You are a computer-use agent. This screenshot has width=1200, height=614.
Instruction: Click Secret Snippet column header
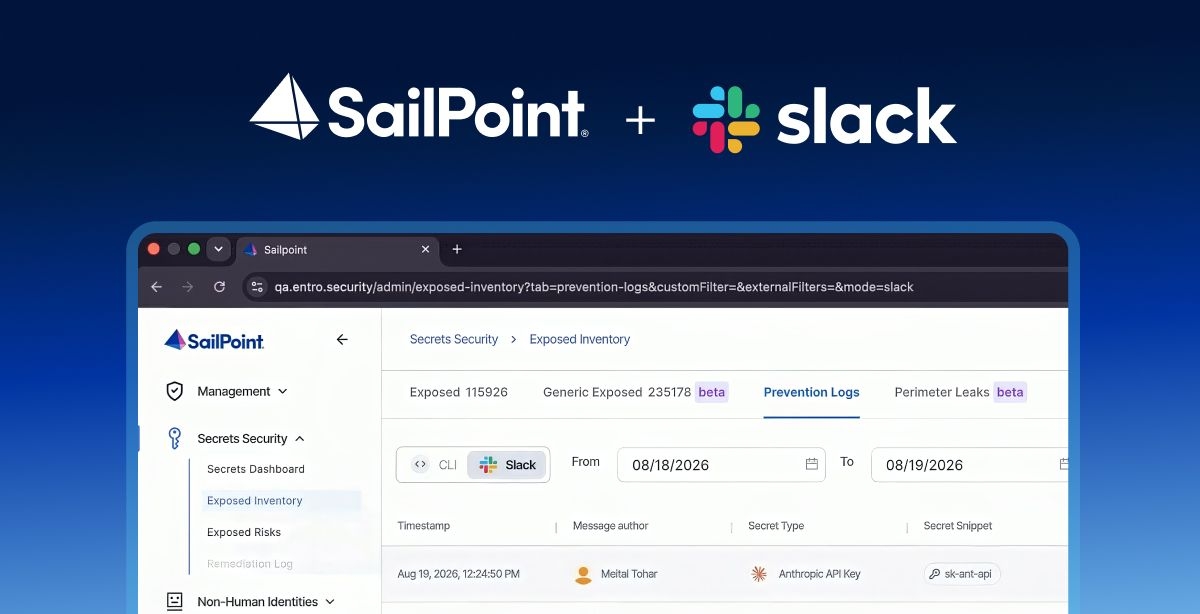tap(958, 526)
